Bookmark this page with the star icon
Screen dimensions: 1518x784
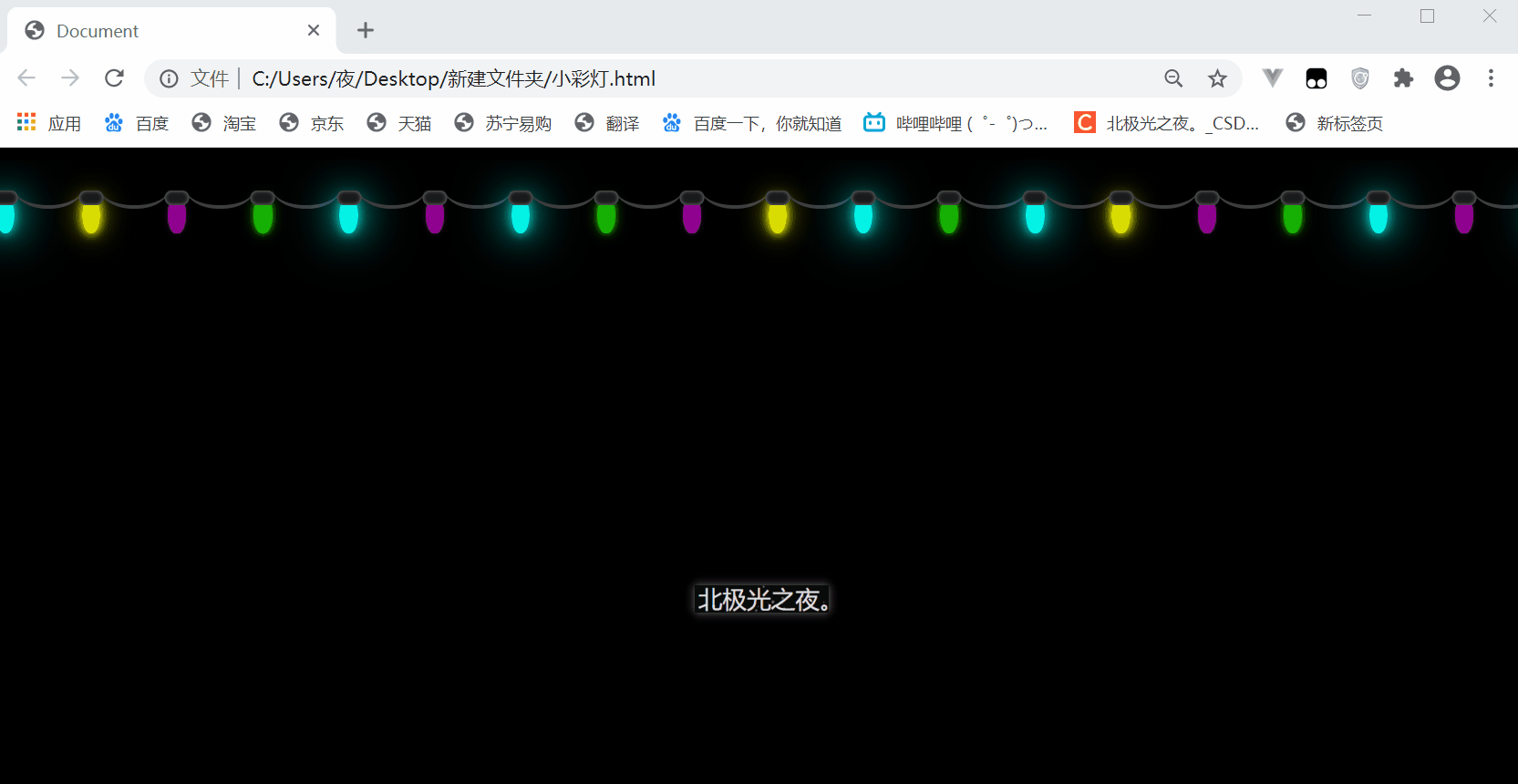pos(1217,79)
